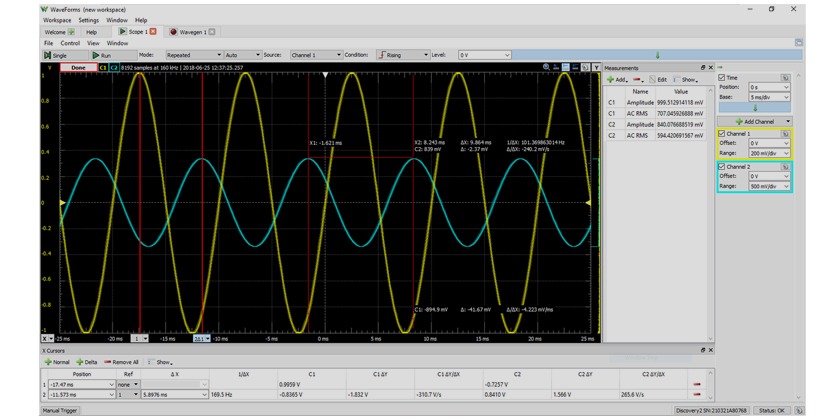The height and width of the screenshot is (420, 840).
Task: Open the Source dropdown showing Channel 1
Action: pyautogui.click(x=316, y=55)
